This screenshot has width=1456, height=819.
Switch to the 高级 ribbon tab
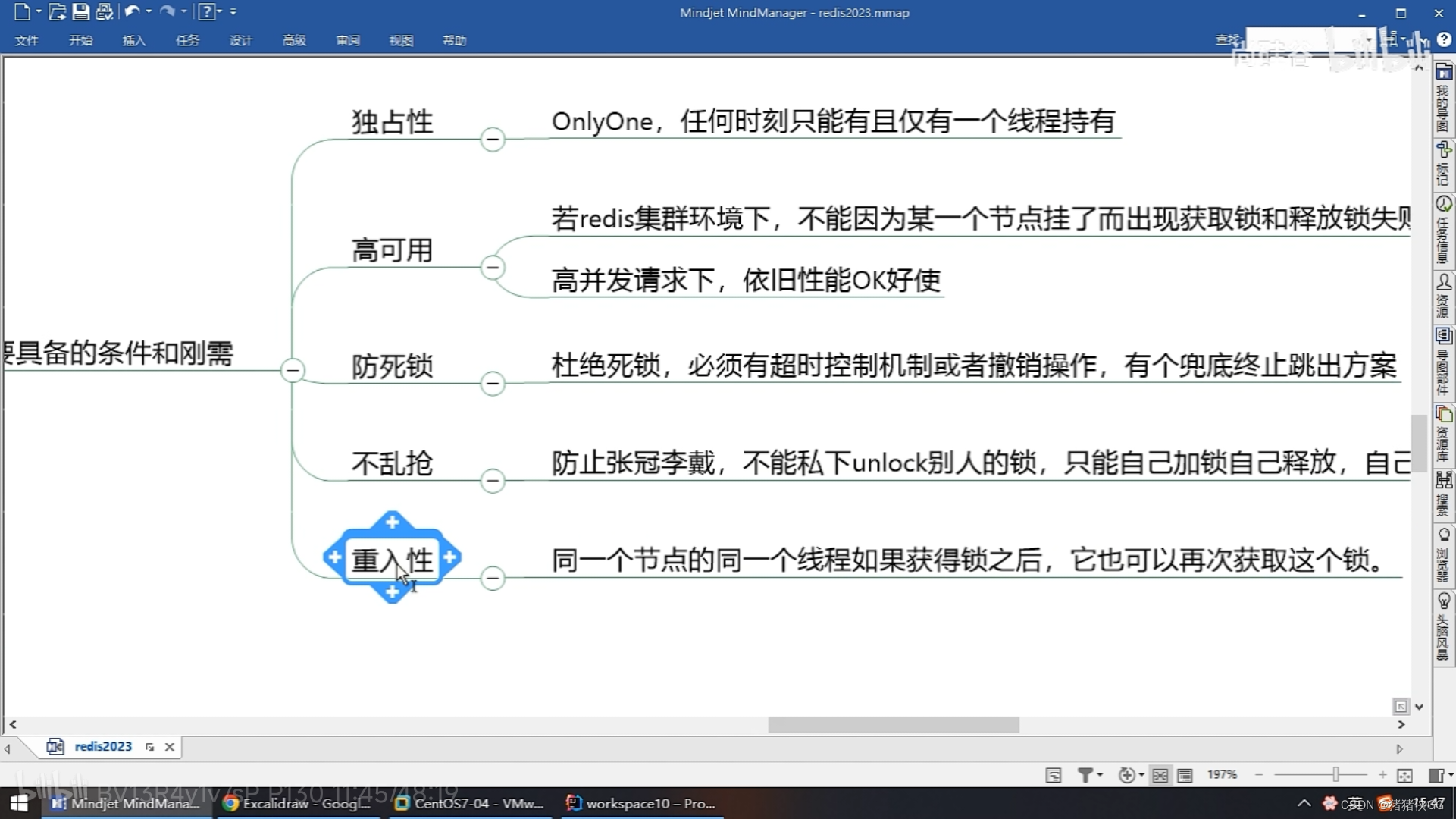(294, 40)
